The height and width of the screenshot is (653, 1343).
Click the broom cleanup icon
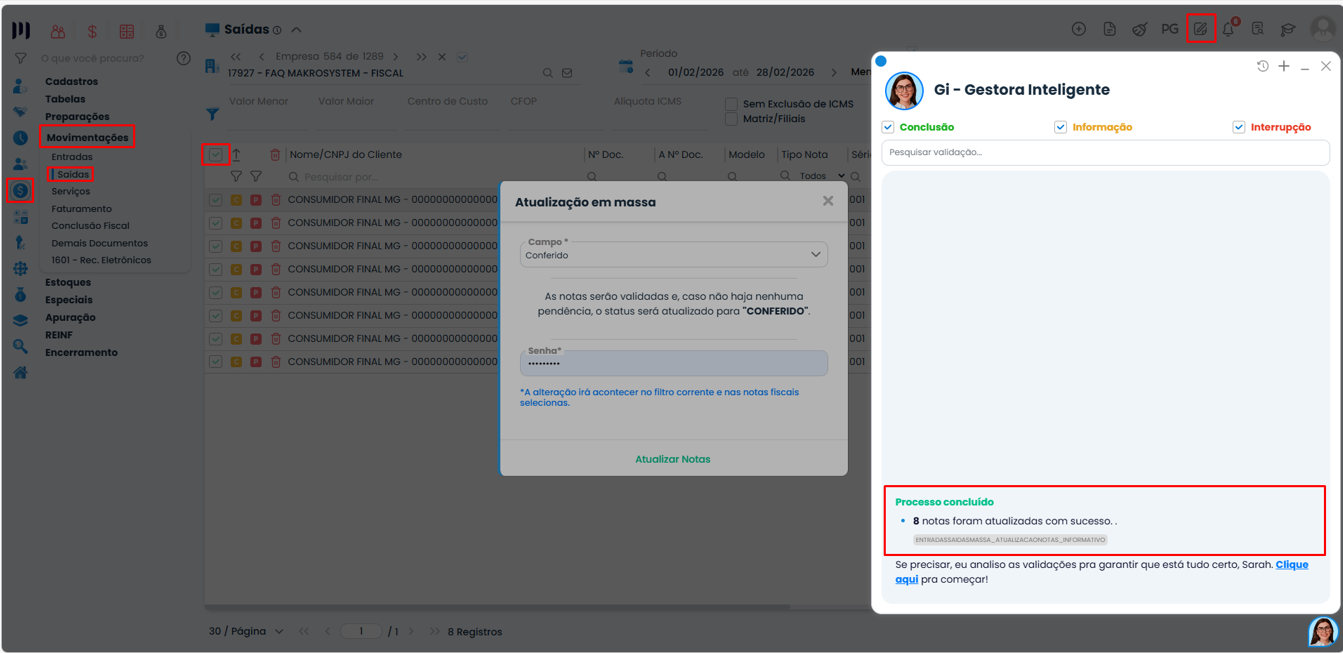(1139, 29)
